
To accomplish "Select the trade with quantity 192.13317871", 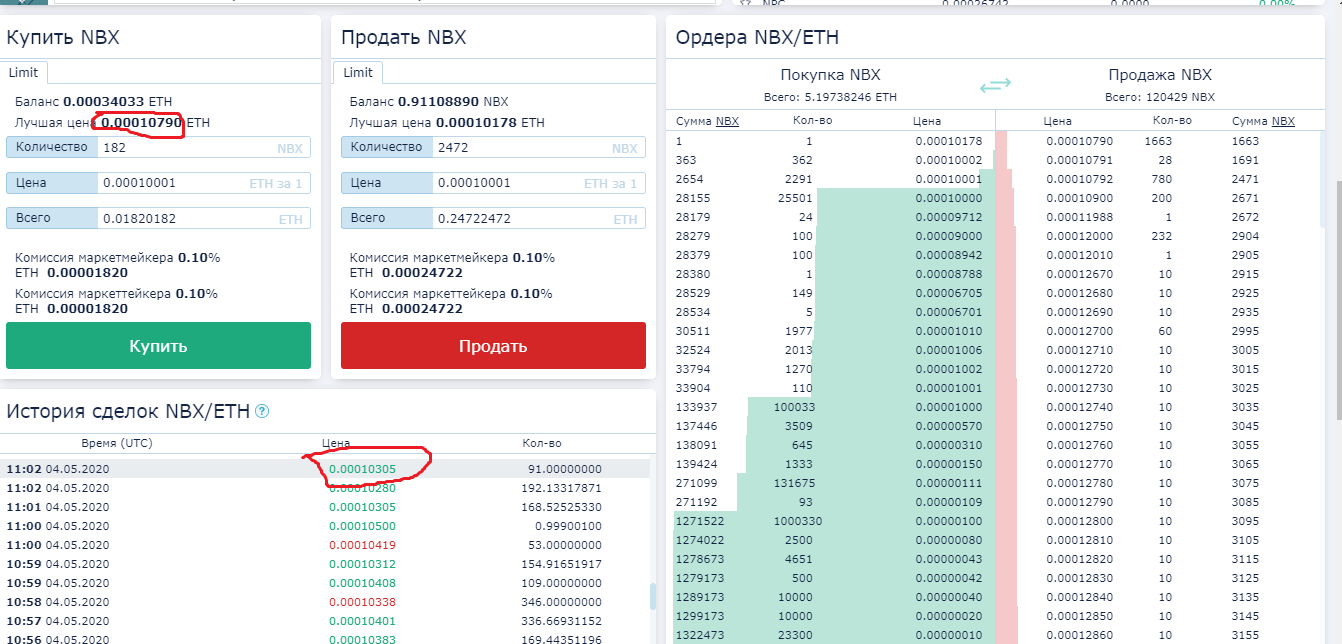I will pyautogui.click(x=325, y=488).
